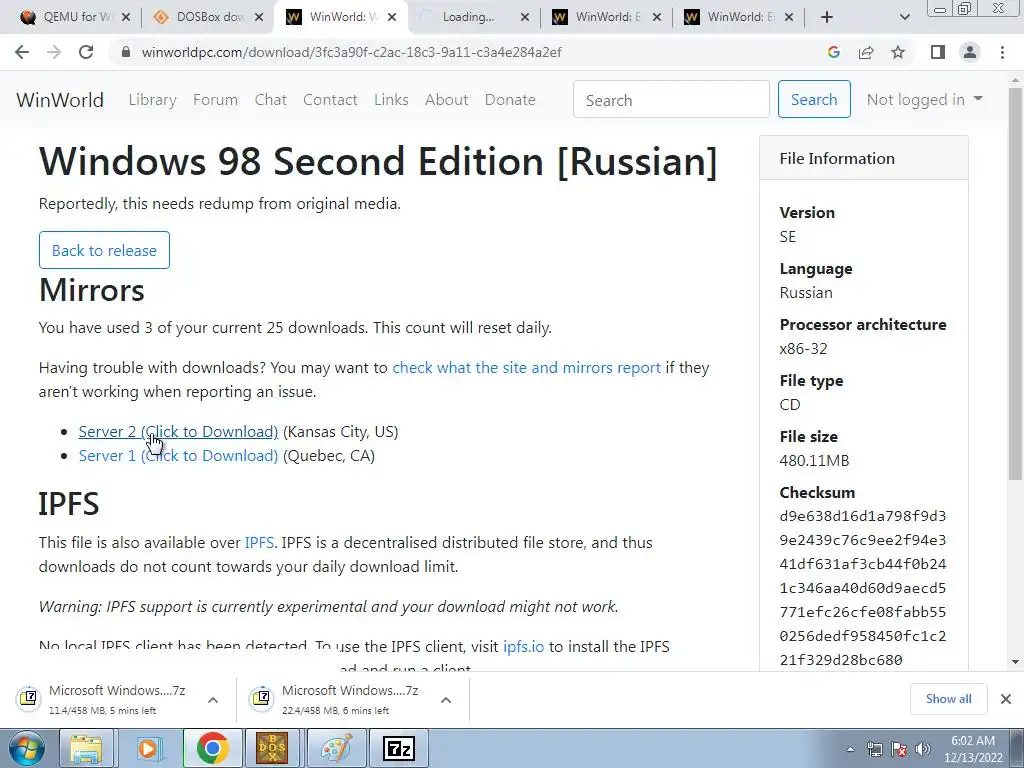
Task: Click the volume speaker tray icon
Action: pos(923,749)
